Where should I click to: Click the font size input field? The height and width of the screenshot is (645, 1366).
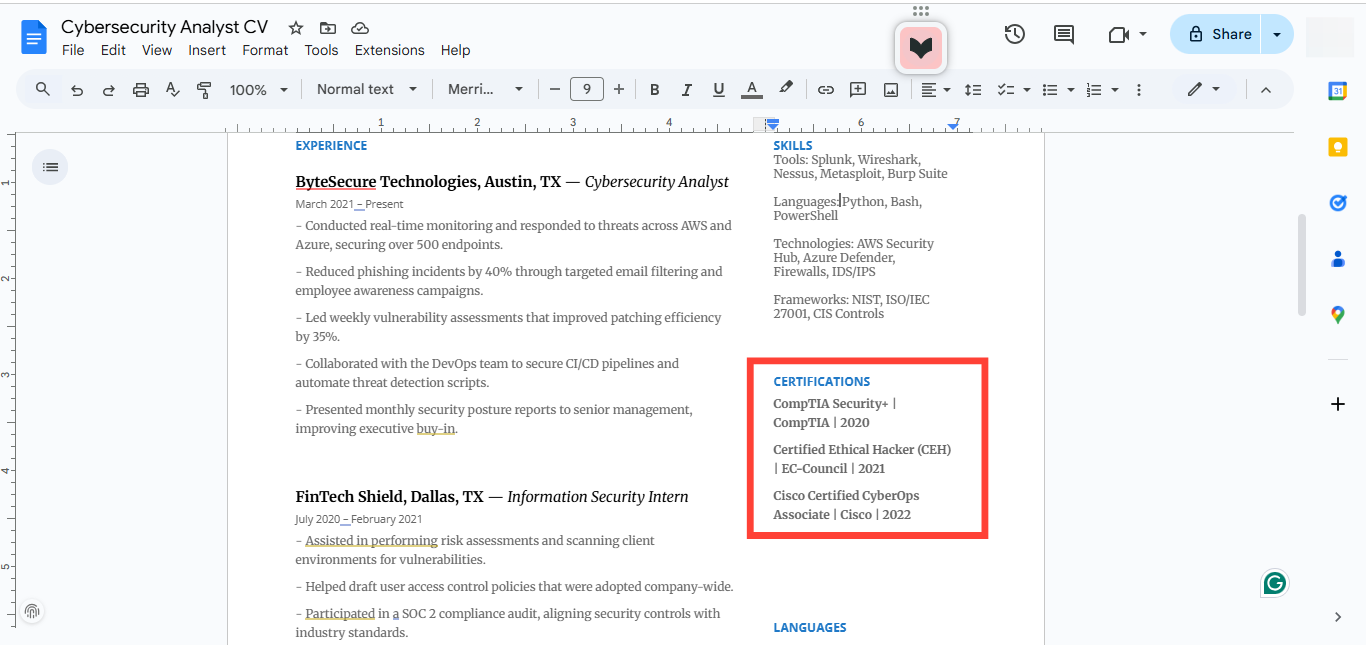coord(586,90)
